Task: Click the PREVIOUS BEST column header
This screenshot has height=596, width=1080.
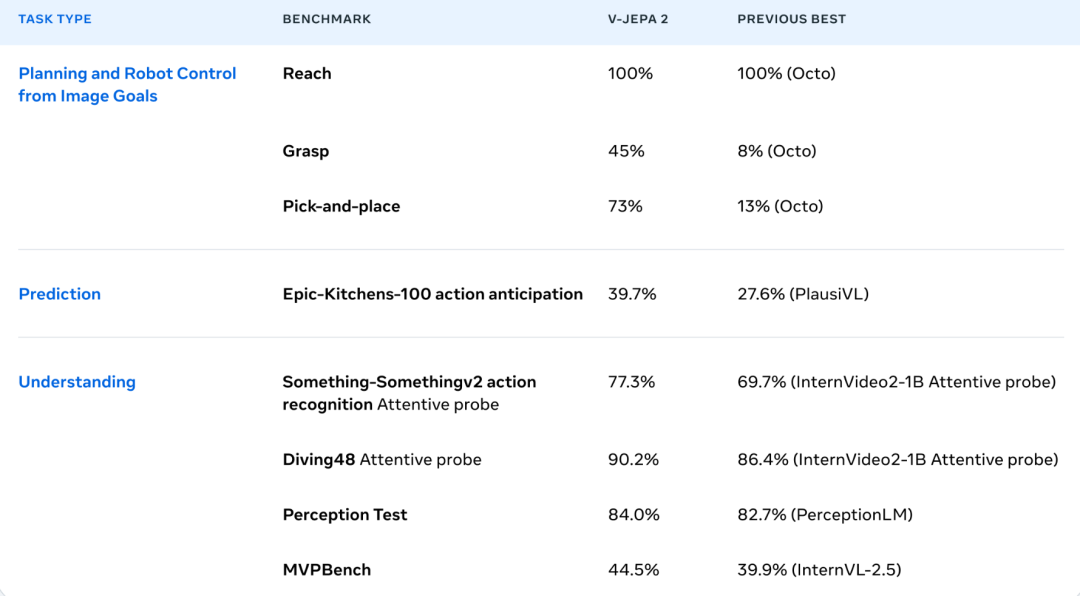Action: tap(792, 19)
